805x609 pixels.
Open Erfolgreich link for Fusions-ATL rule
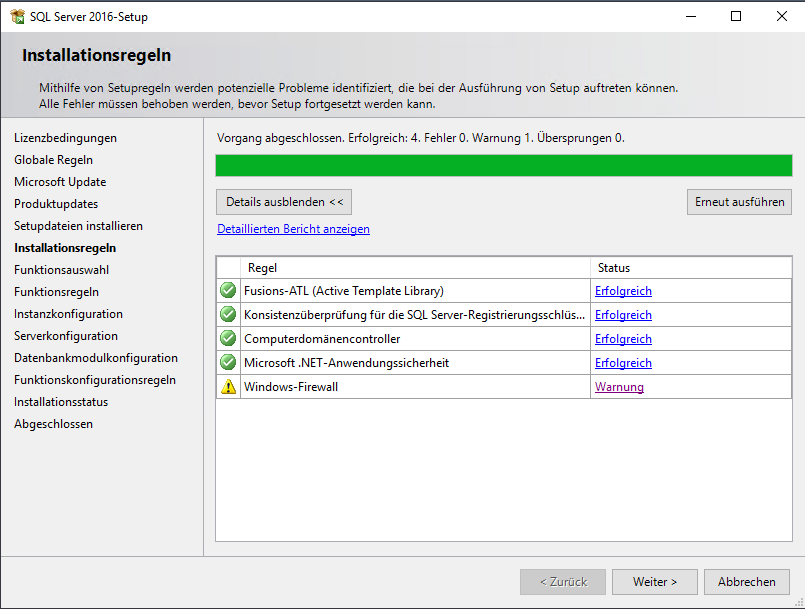(623, 291)
